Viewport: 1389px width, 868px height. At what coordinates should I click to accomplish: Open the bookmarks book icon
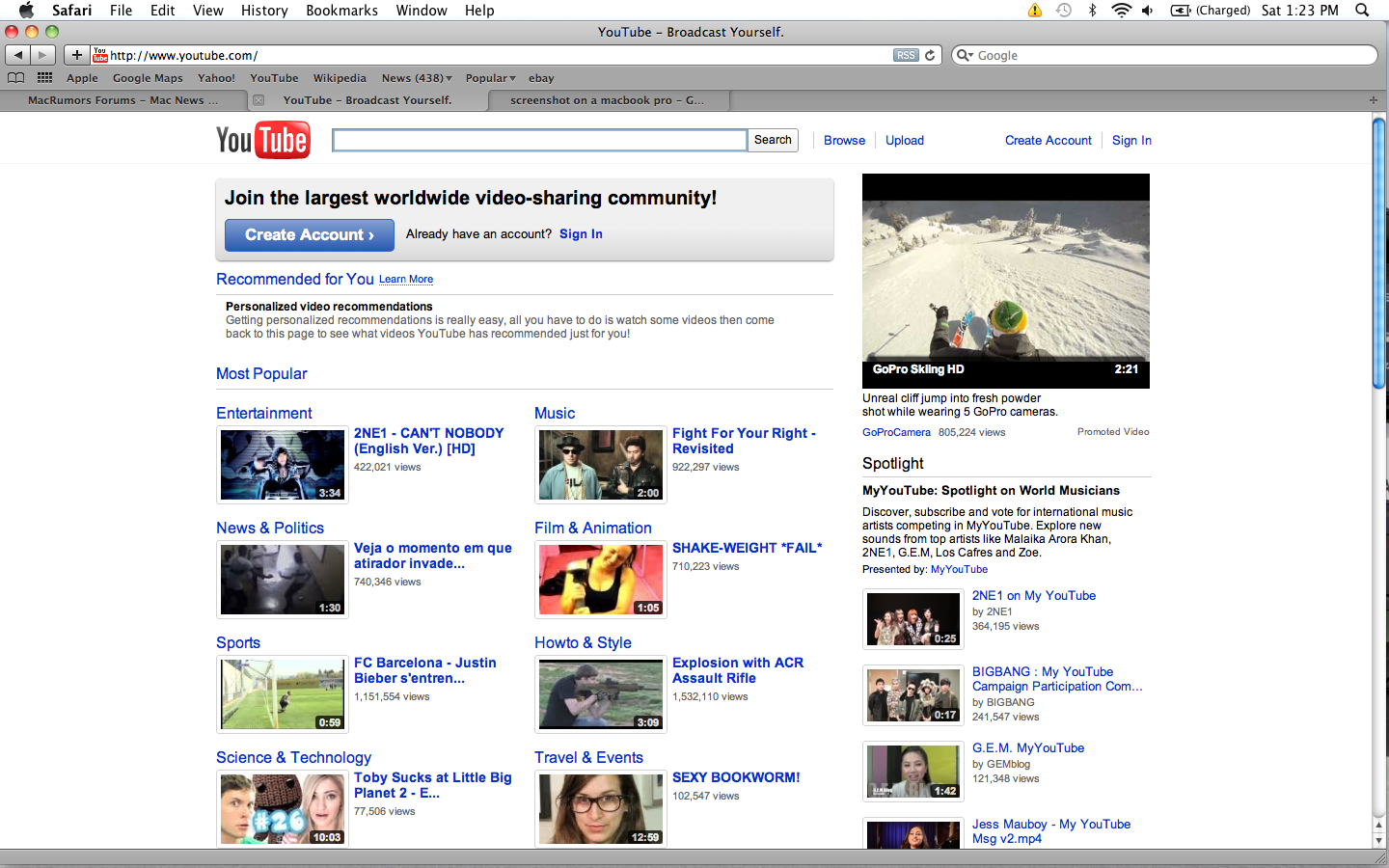15,78
